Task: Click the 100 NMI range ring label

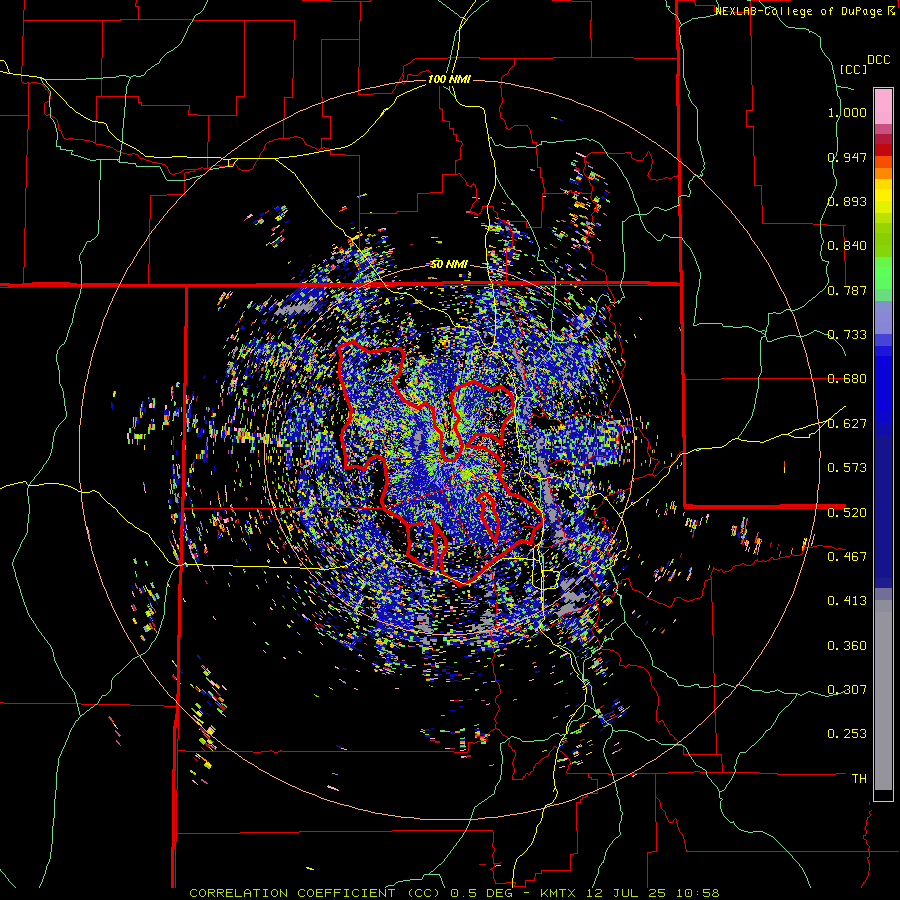Action: pyautogui.click(x=449, y=79)
